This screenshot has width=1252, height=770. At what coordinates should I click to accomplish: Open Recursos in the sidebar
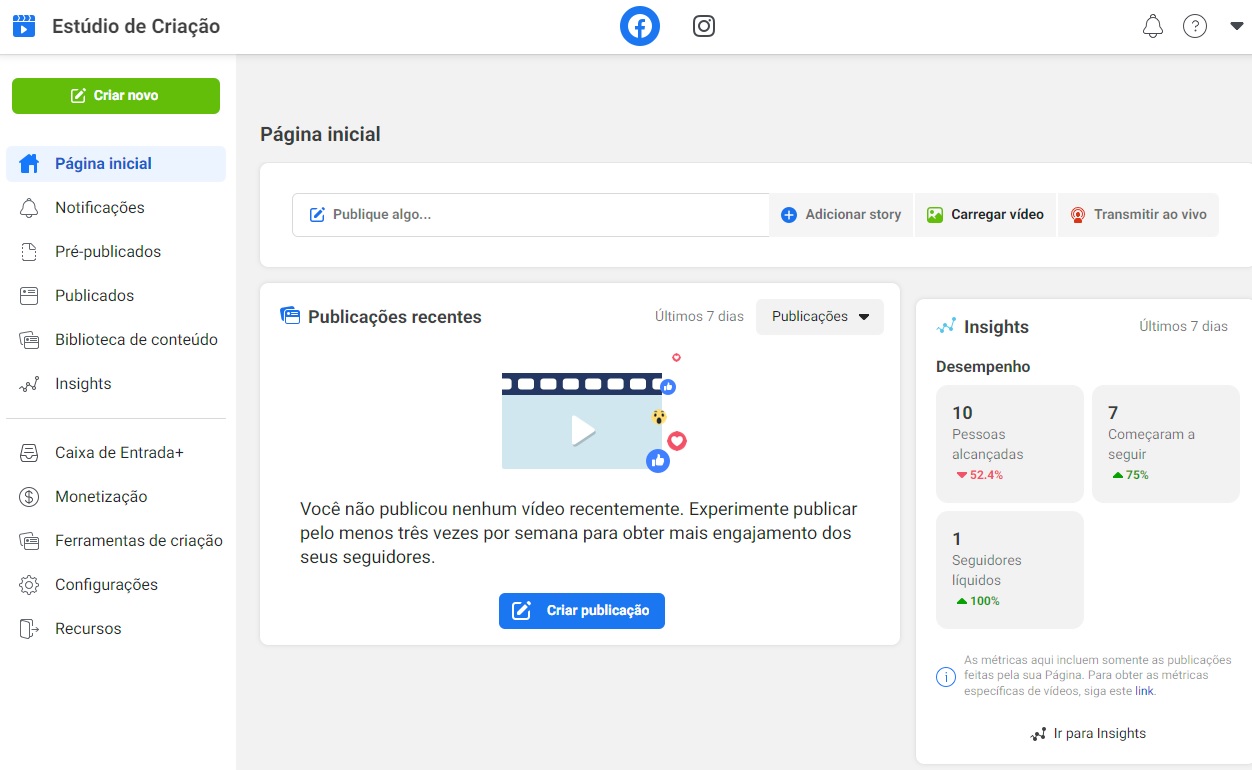[x=116, y=629]
